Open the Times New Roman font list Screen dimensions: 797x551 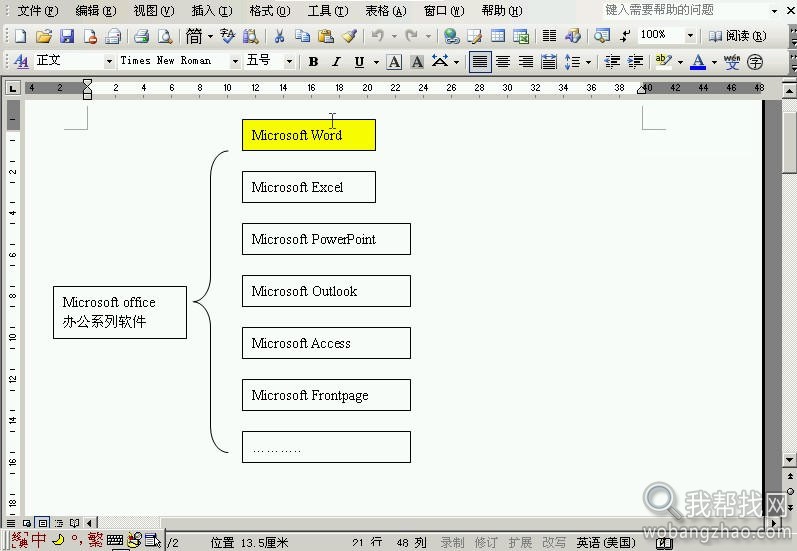point(235,62)
